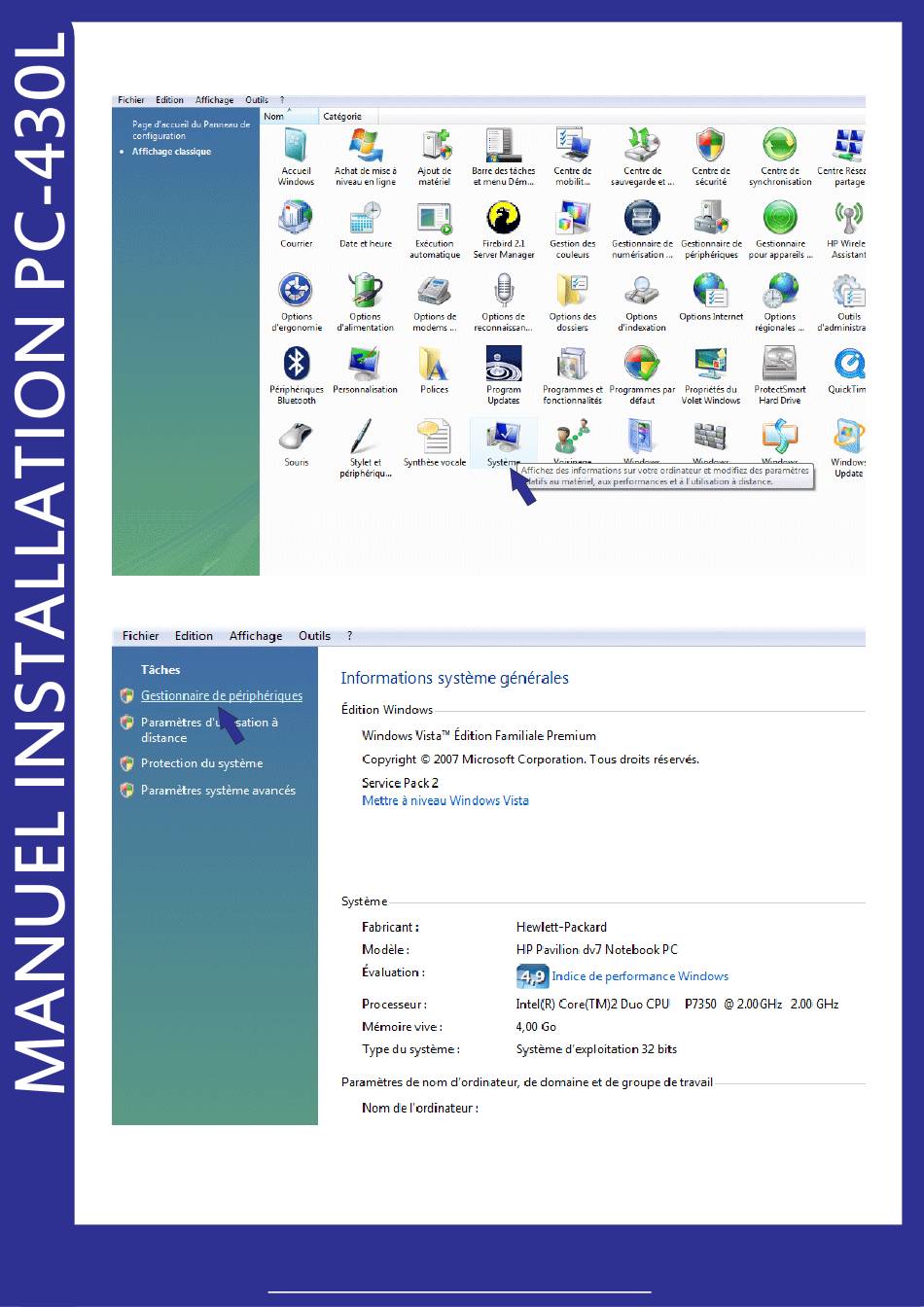The image size is (924, 1307).
Task: Open the ProtectSmart Hard Drive icon
Action: tap(780, 365)
